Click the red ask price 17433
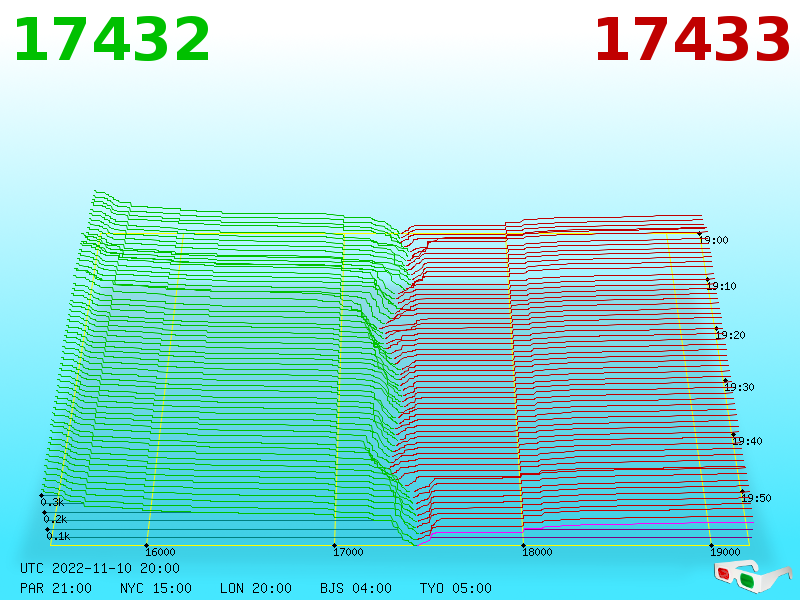 tap(692, 40)
